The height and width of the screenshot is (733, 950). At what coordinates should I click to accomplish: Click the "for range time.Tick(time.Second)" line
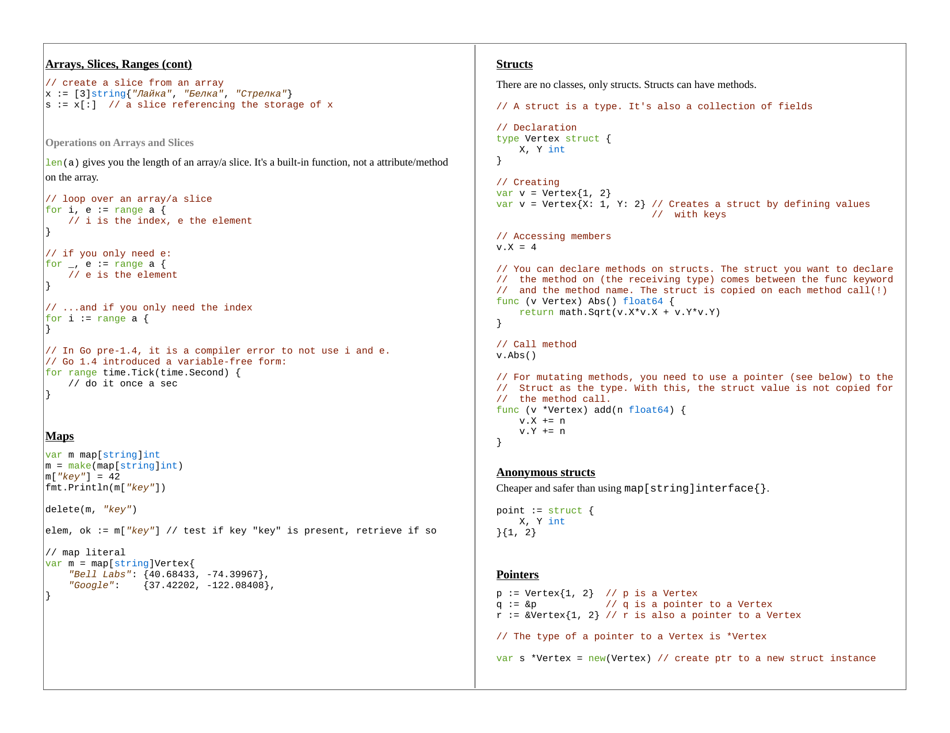[x=143, y=372]
